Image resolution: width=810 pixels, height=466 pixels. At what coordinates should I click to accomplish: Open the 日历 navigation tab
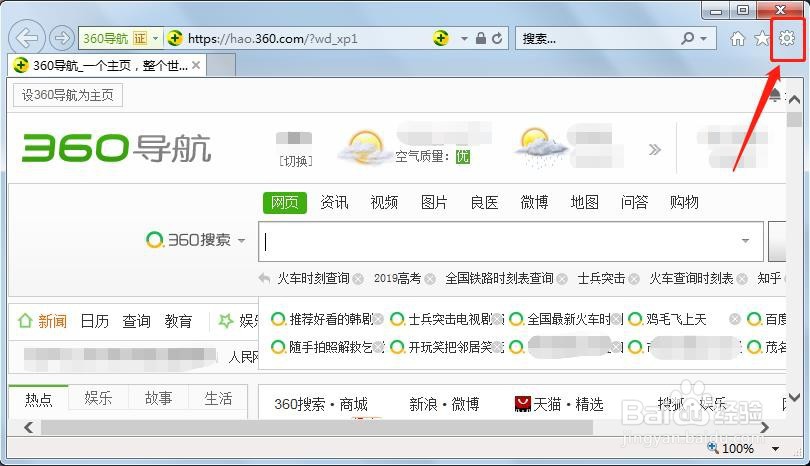point(95,321)
